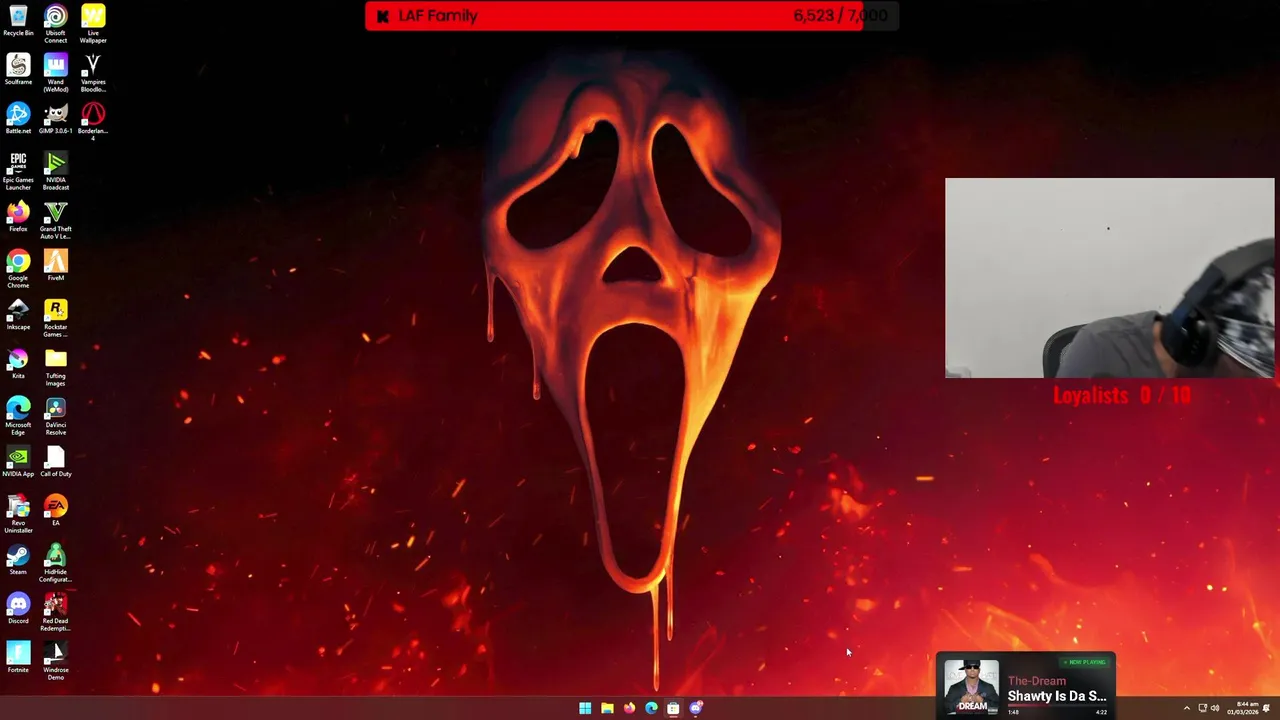Image resolution: width=1280 pixels, height=720 pixels.
Task: Open the Firefox desktop shortcut
Action: 18,216
